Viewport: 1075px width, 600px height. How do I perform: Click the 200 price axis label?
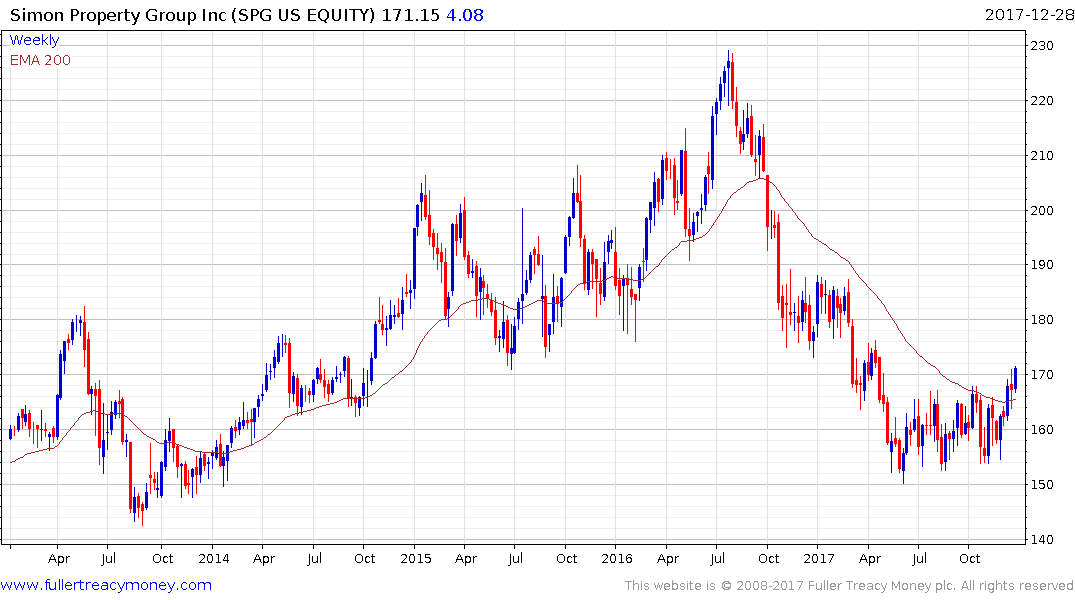1041,211
